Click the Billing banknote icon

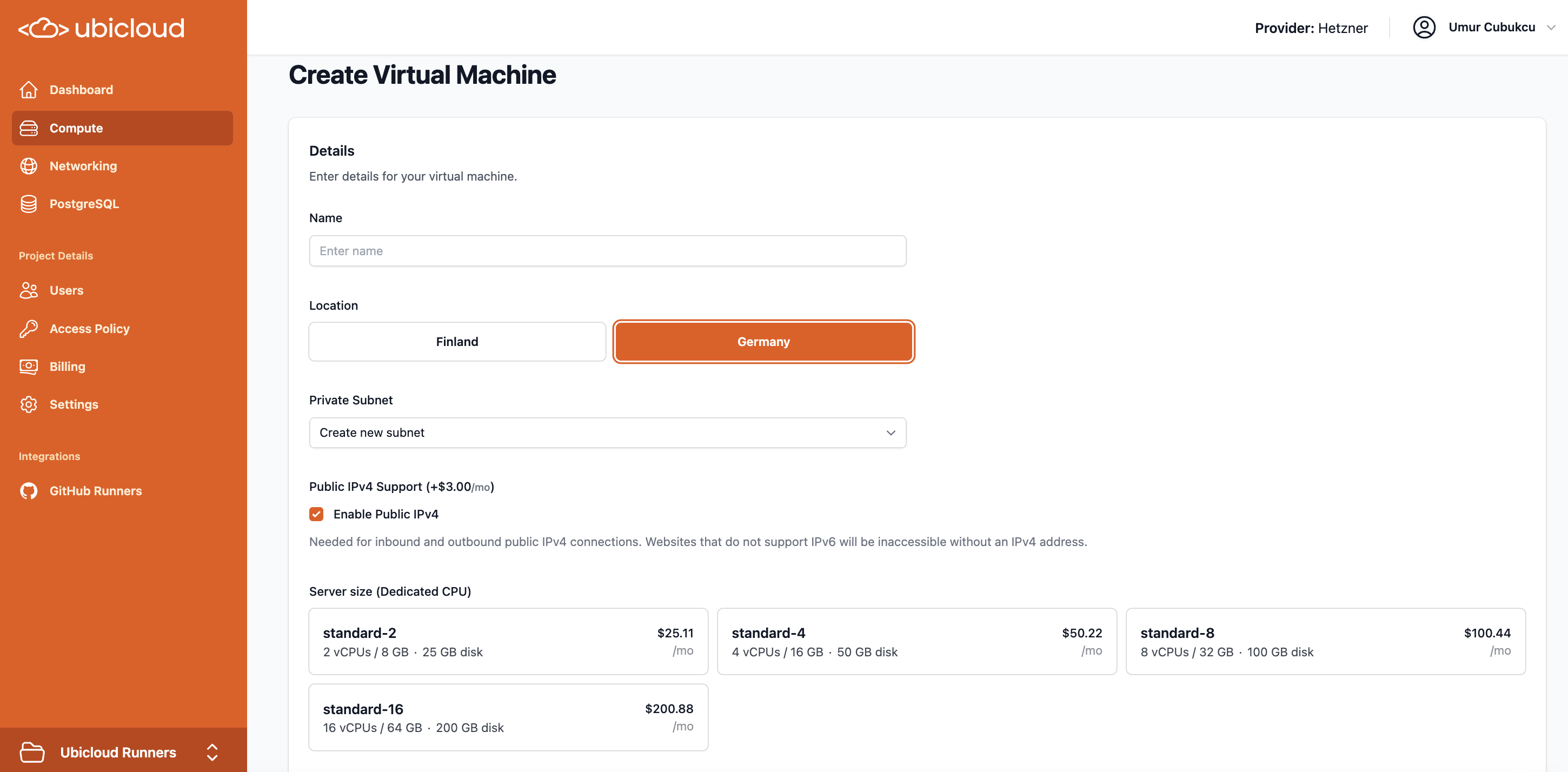[x=29, y=367]
